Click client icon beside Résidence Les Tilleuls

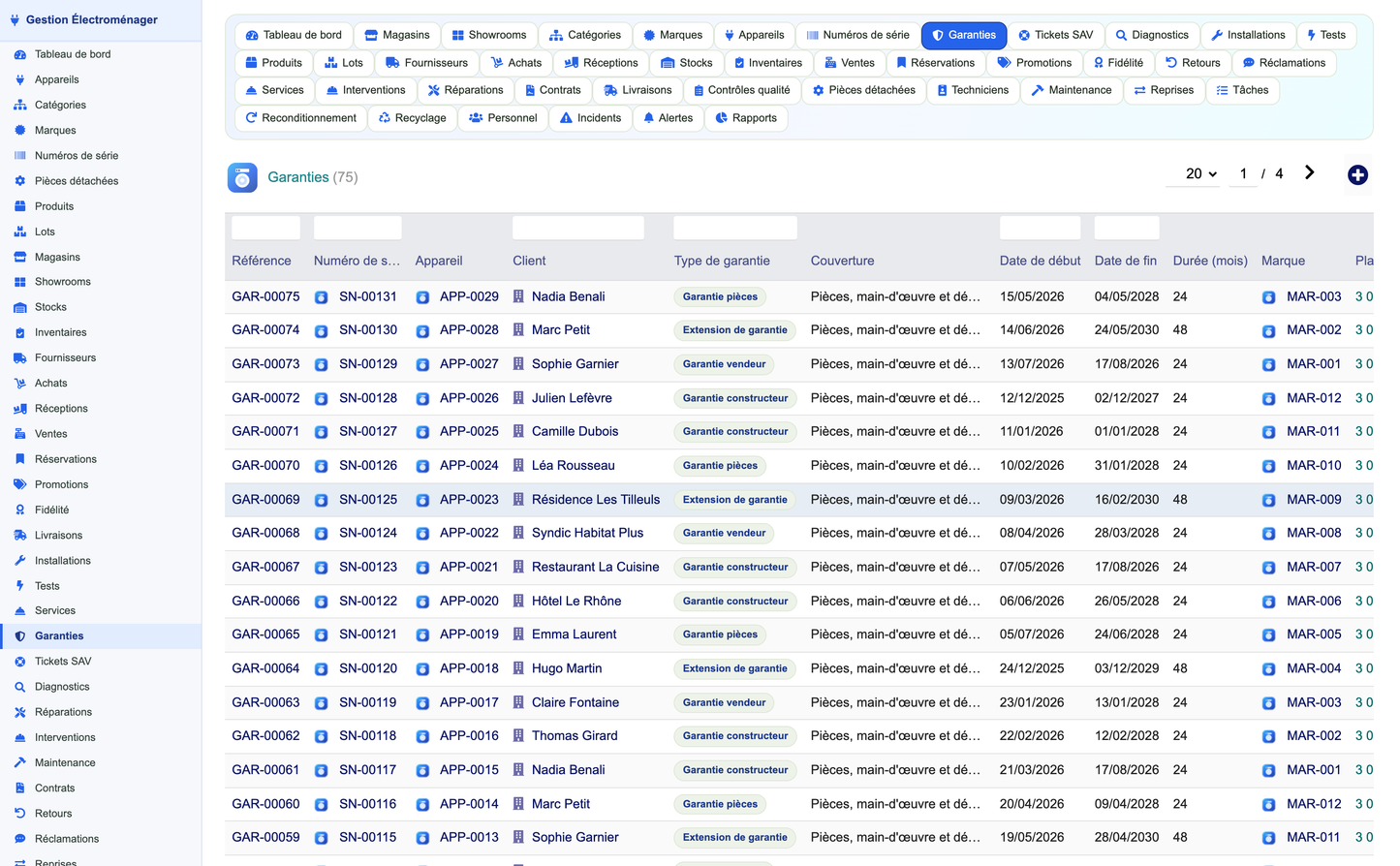click(518, 500)
